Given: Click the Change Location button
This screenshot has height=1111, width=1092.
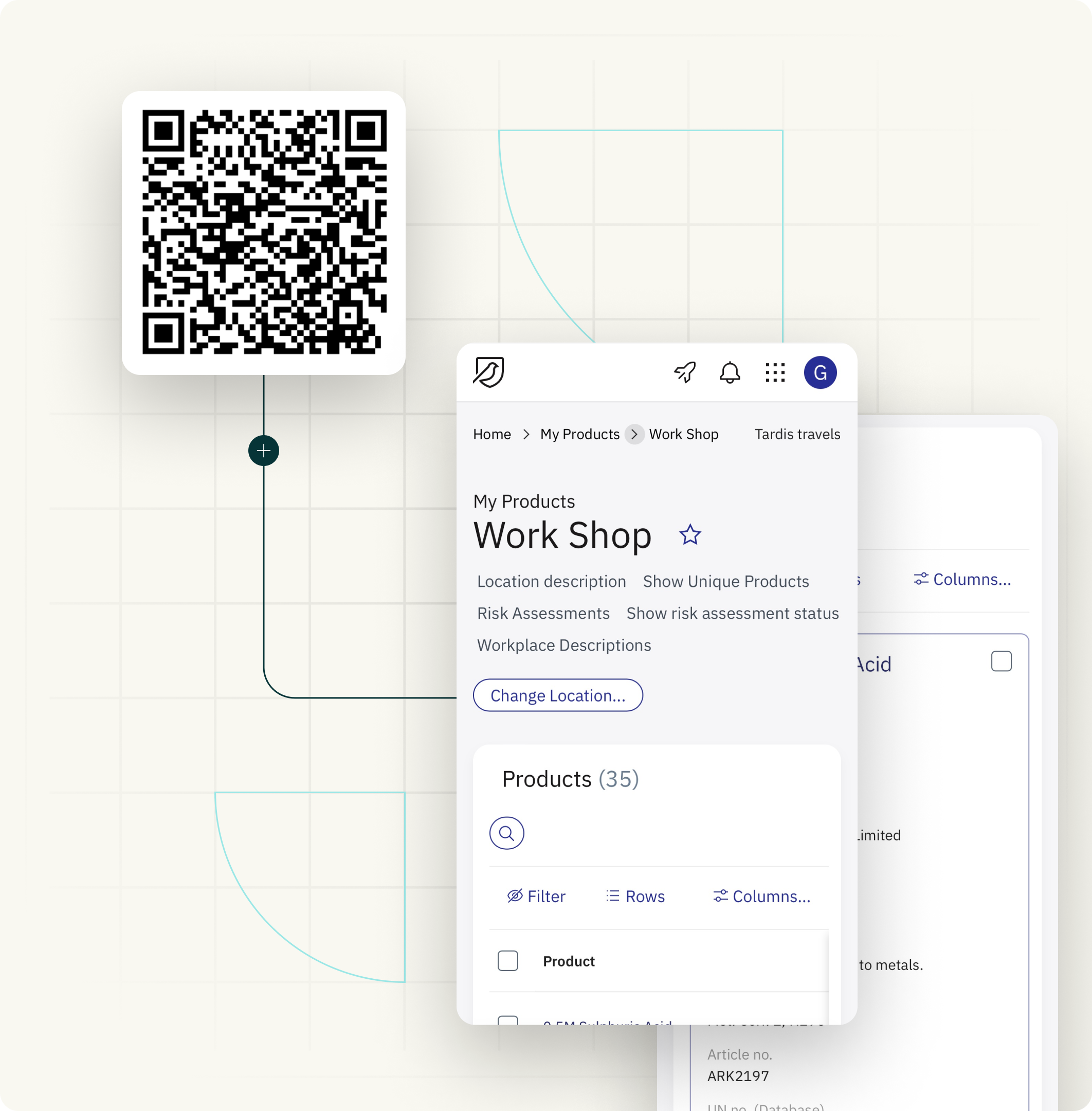Looking at the screenshot, I should click(x=557, y=695).
